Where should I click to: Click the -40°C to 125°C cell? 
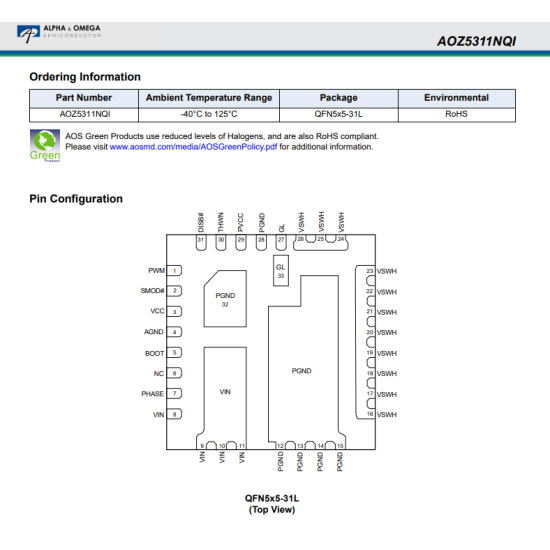tap(209, 114)
